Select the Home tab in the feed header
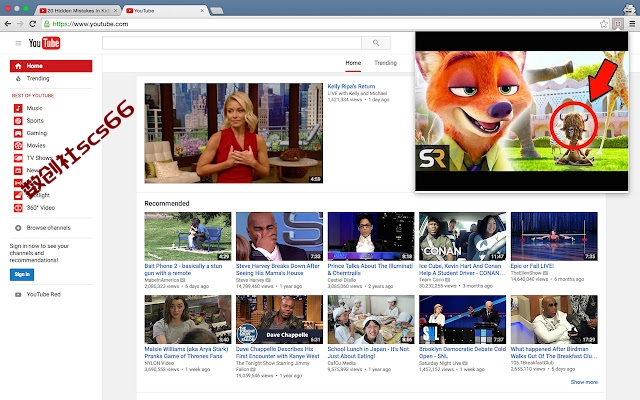Viewport: 640px width, 400px height. pyautogui.click(x=353, y=63)
